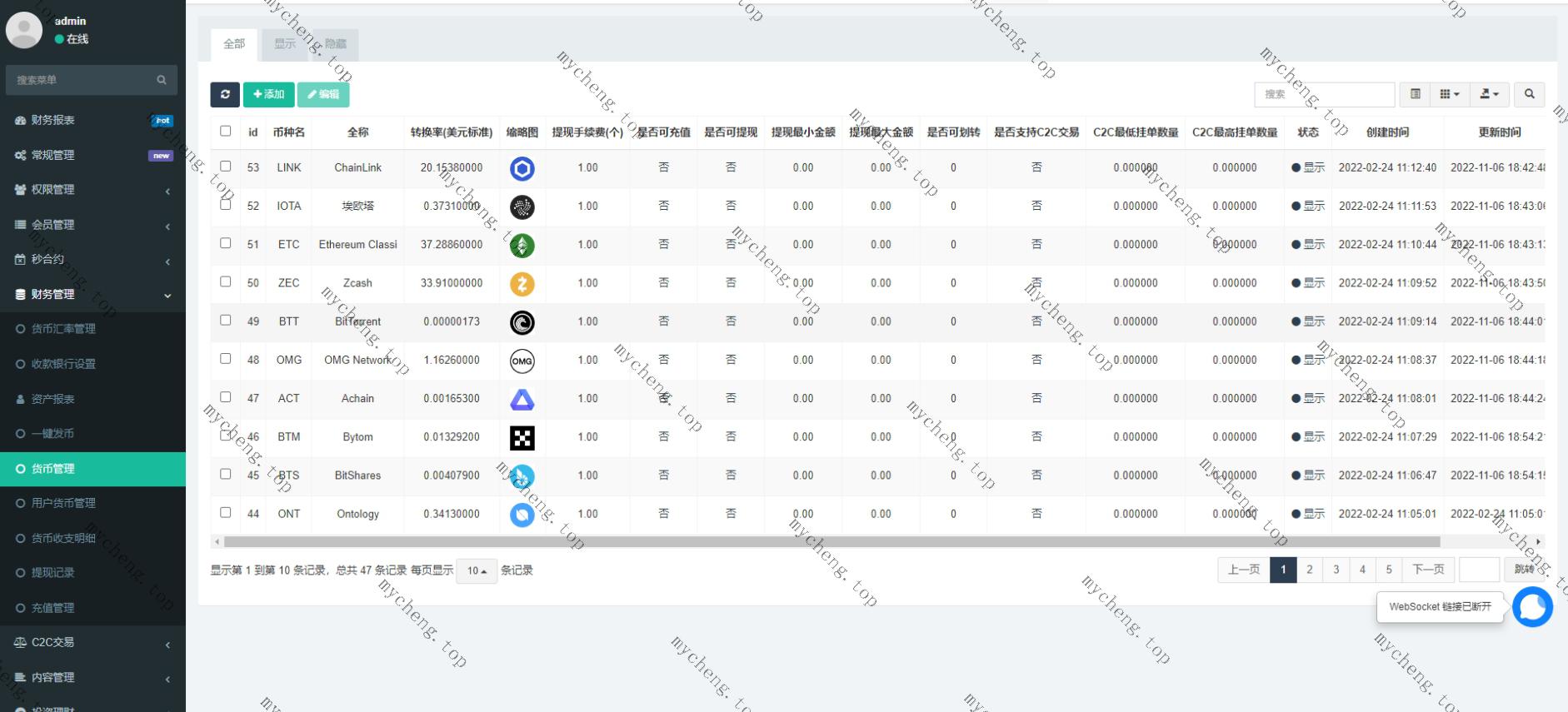Click BitShares coin thumbnail icon
The image size is (1568, 712).
[522, 476]
